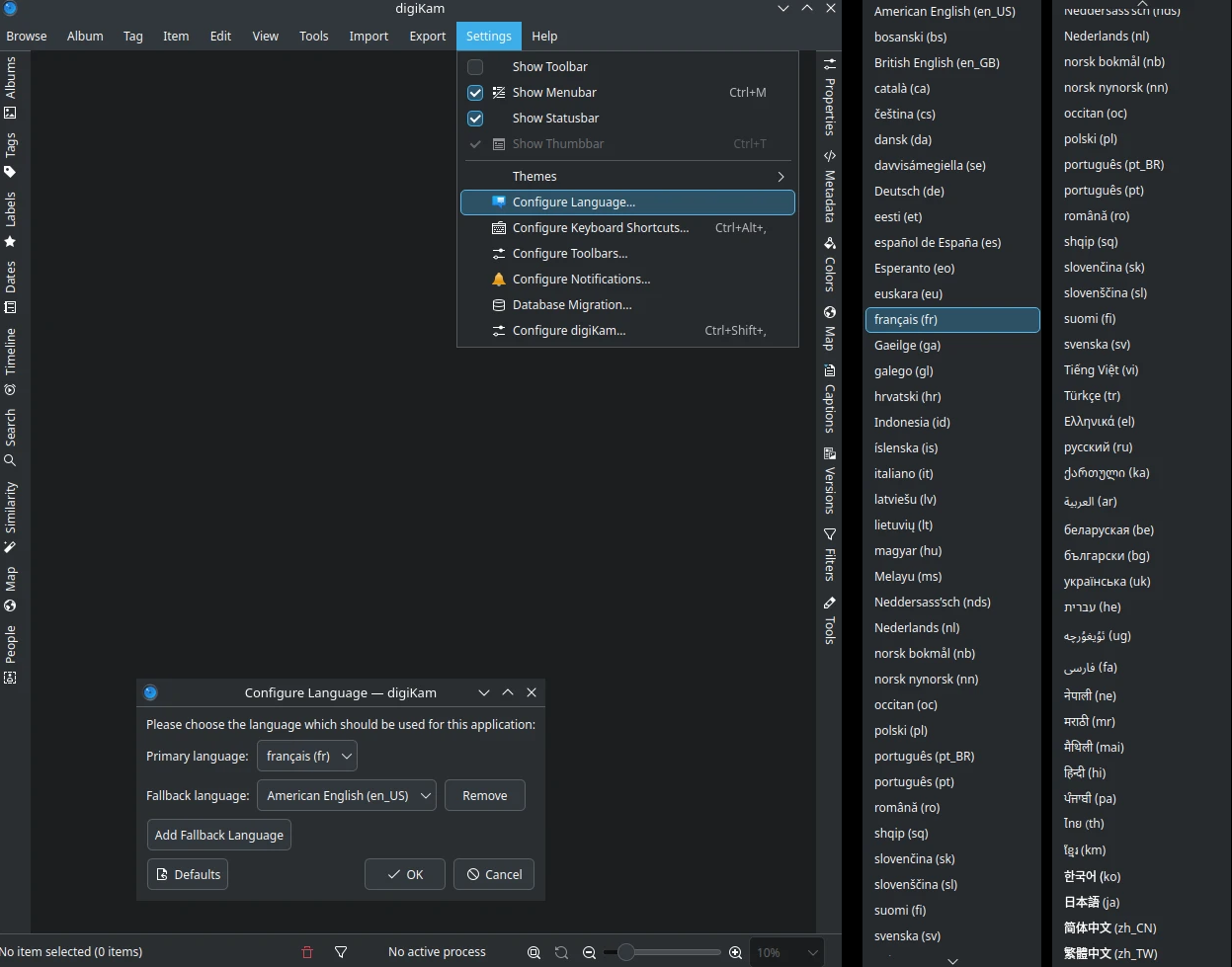Image resolution: width=1232 pixels, height=967 pixels.
Task: Uncheck the Show Menubar option
Action: click(x=474, y=92)
